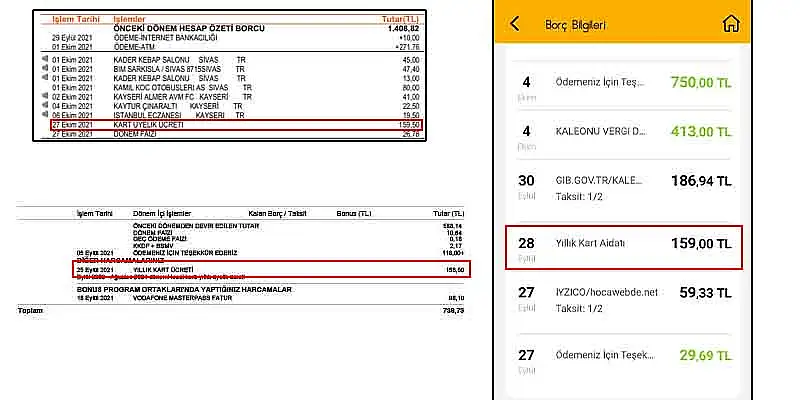
Task: Open the 29,69 TL payment entry
Action: coord(620,359)
